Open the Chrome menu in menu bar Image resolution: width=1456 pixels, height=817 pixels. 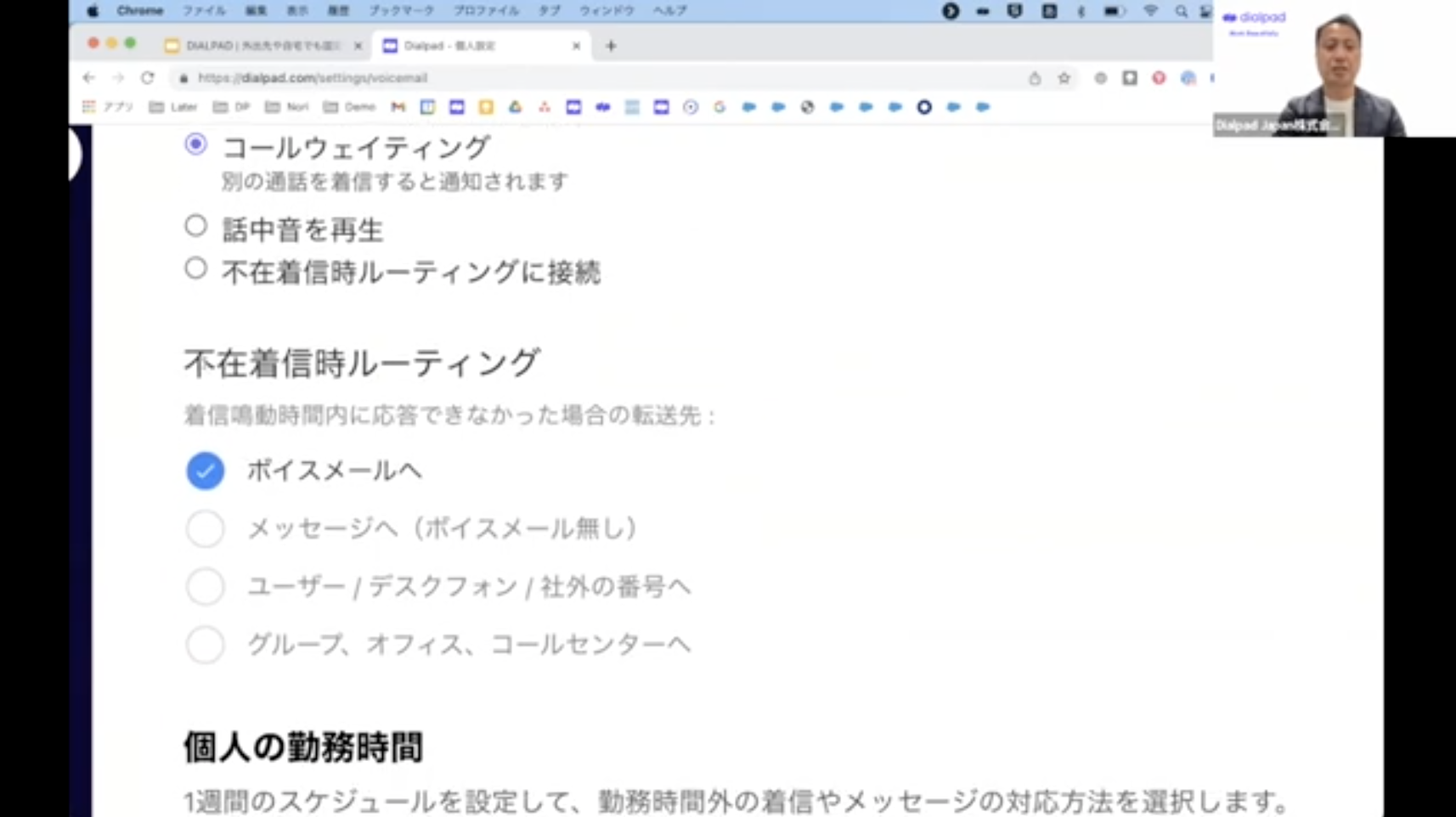[x=139, y=11]
